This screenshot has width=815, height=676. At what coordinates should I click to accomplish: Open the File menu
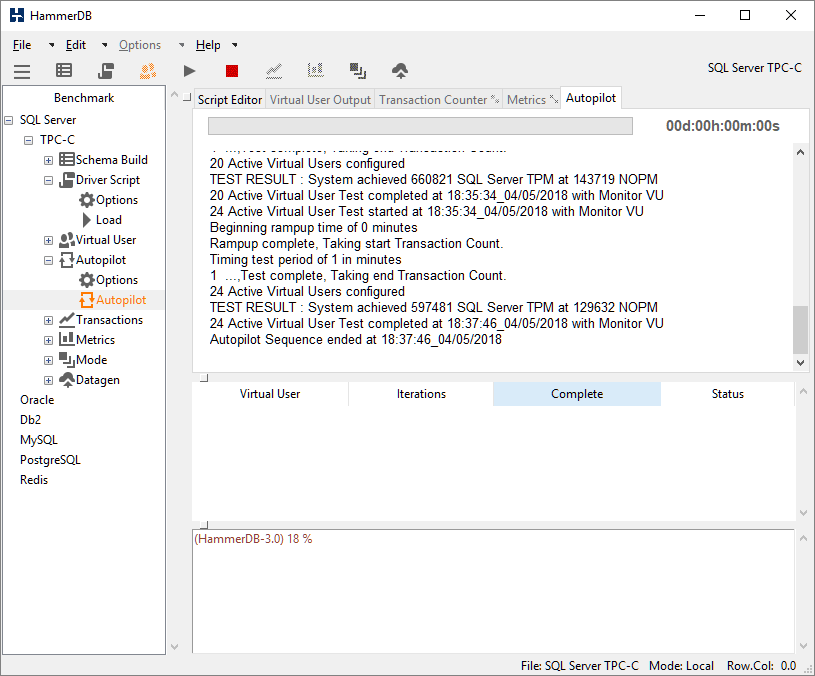tap(22, 45)
